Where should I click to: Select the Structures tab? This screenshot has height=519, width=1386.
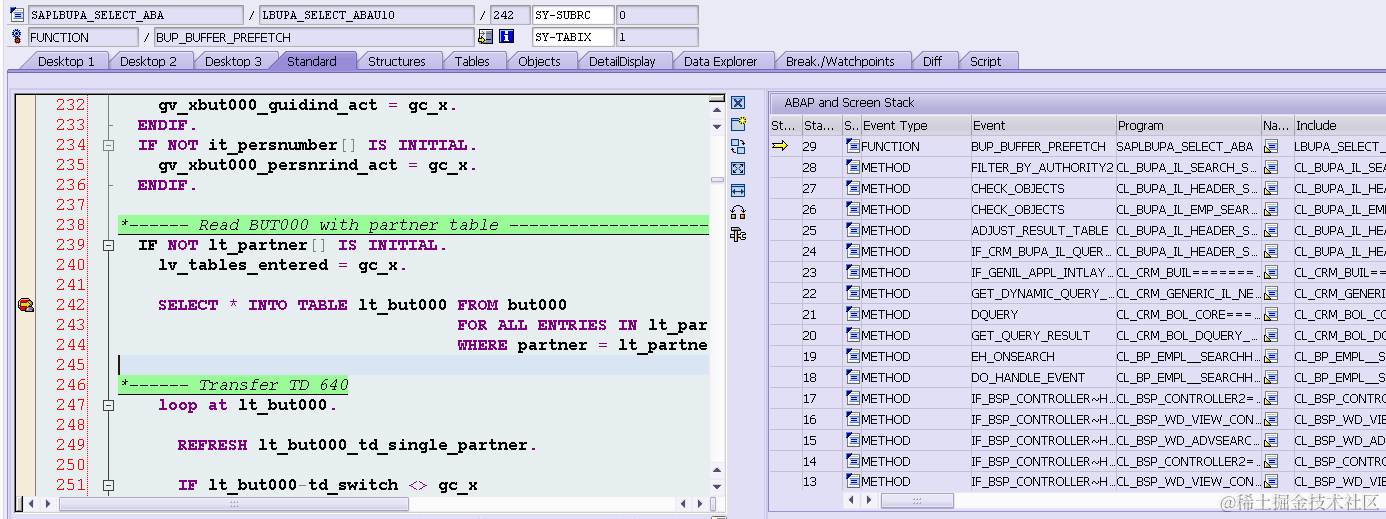point(397,61)
